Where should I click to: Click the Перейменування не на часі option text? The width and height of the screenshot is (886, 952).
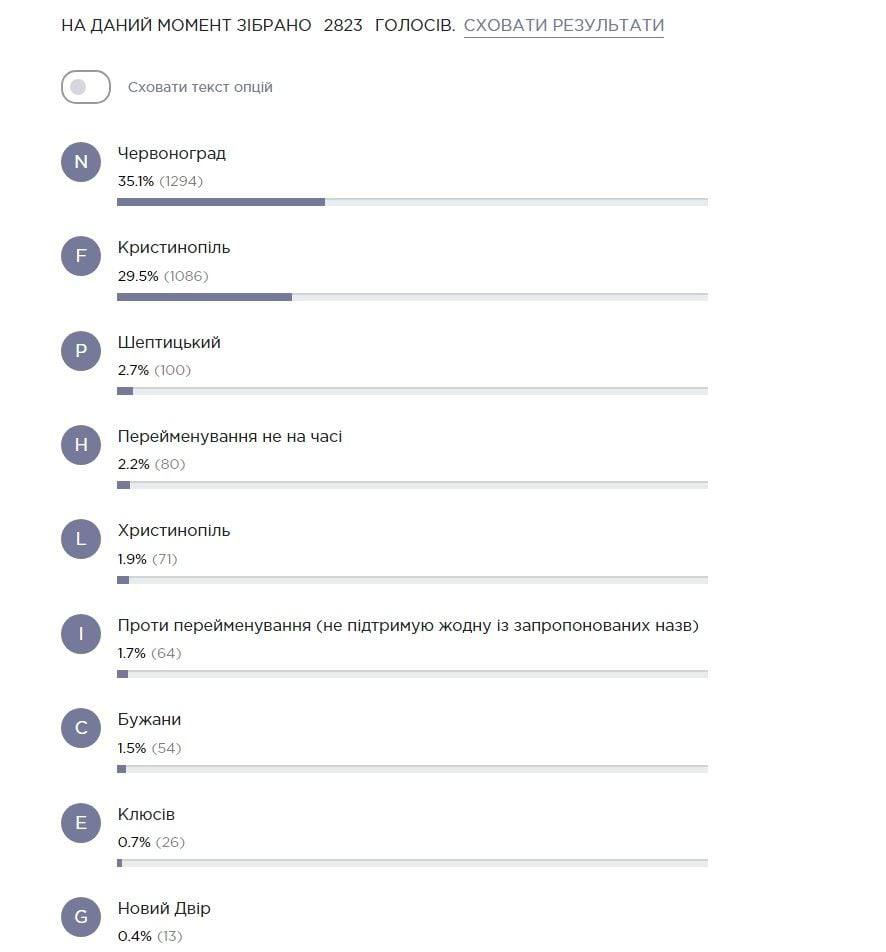point(231,436)
